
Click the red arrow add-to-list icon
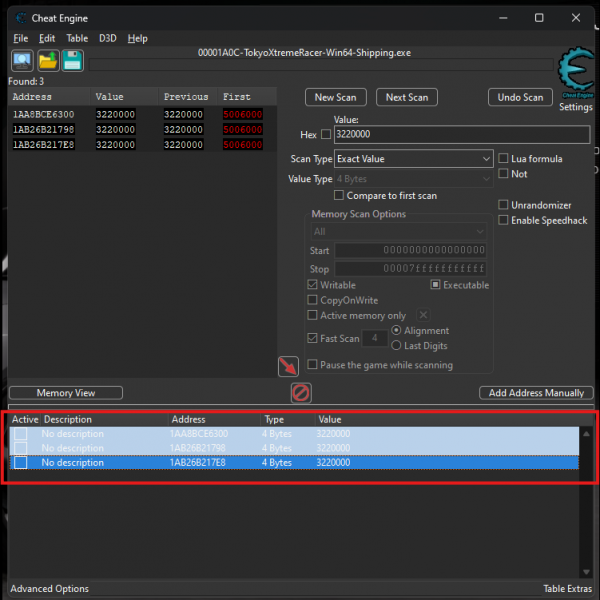coord(288,366)
